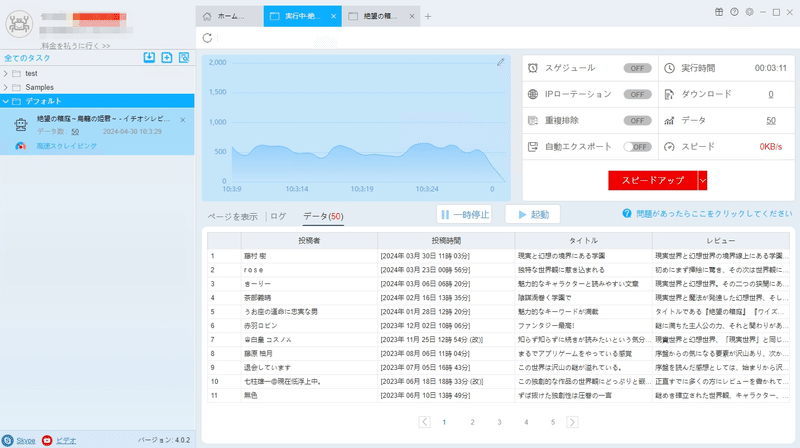
Task: Toggle the 重複排除 switch
Action: click(637, 121)
